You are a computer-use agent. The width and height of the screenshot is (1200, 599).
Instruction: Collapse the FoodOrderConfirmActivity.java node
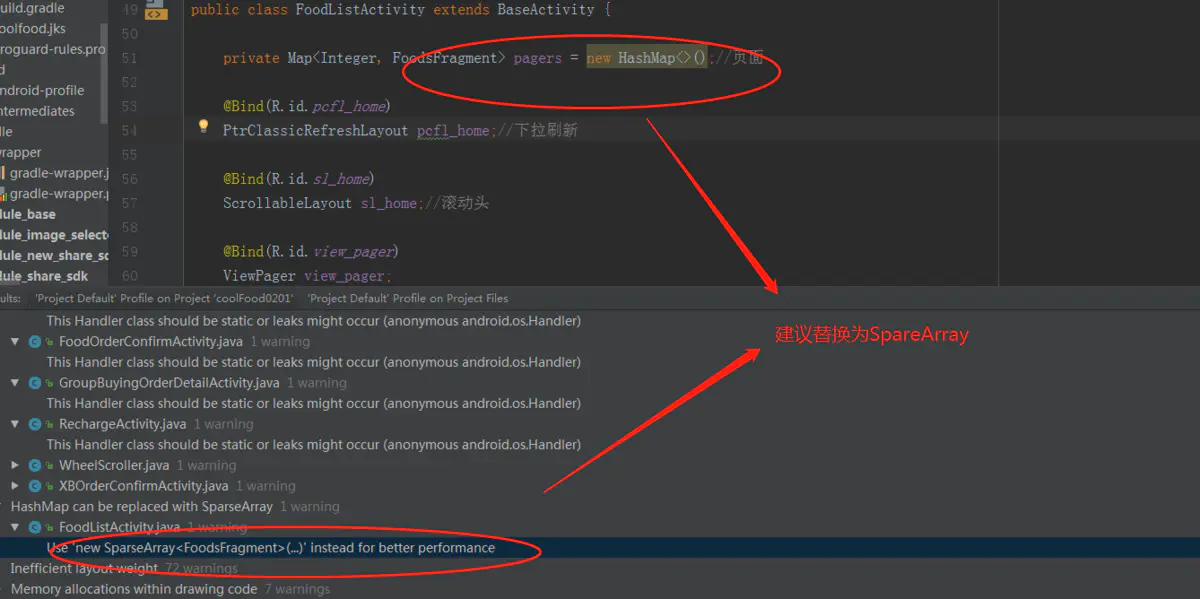15,342
